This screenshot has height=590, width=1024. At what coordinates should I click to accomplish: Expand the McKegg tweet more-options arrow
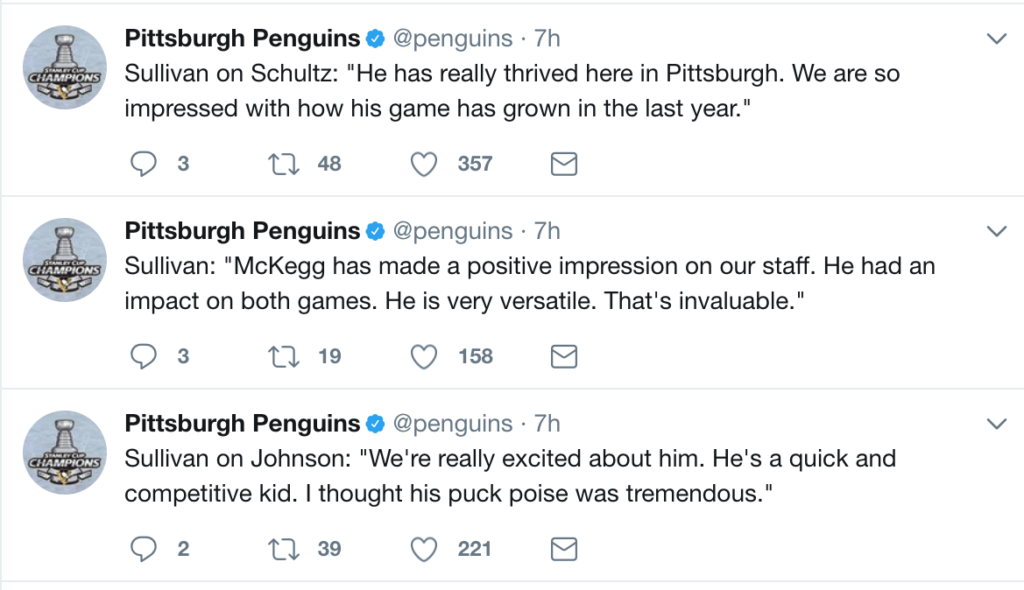coord(996,232)
